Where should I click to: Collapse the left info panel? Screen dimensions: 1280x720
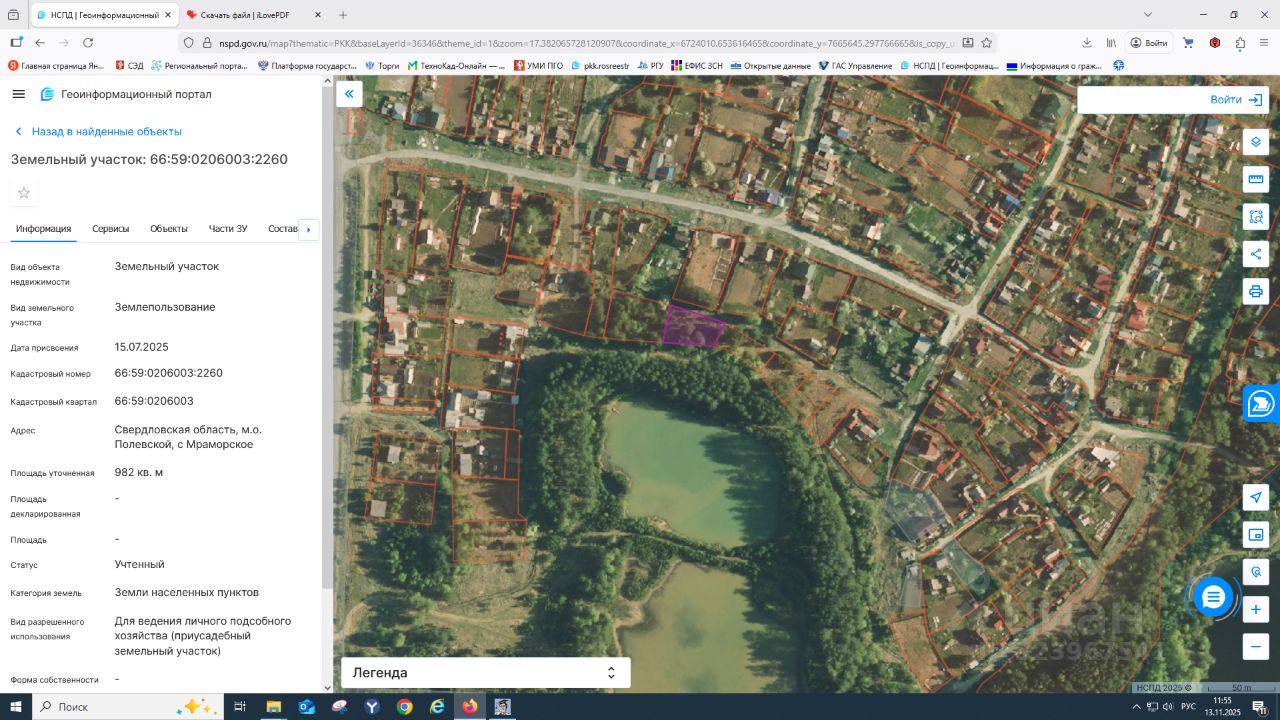click(349, 94)
